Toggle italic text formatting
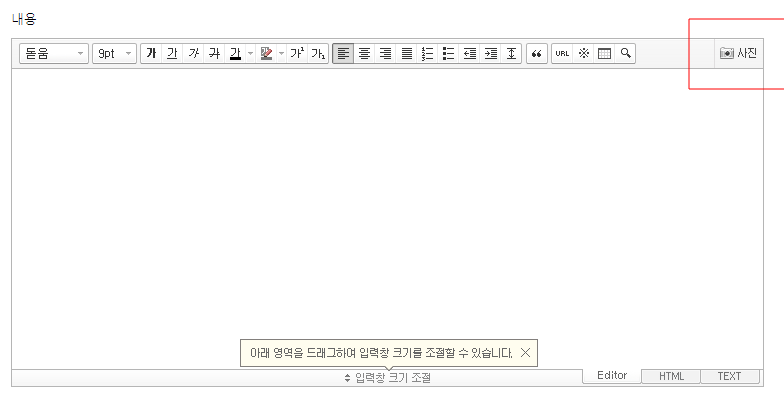 point(194,54)
